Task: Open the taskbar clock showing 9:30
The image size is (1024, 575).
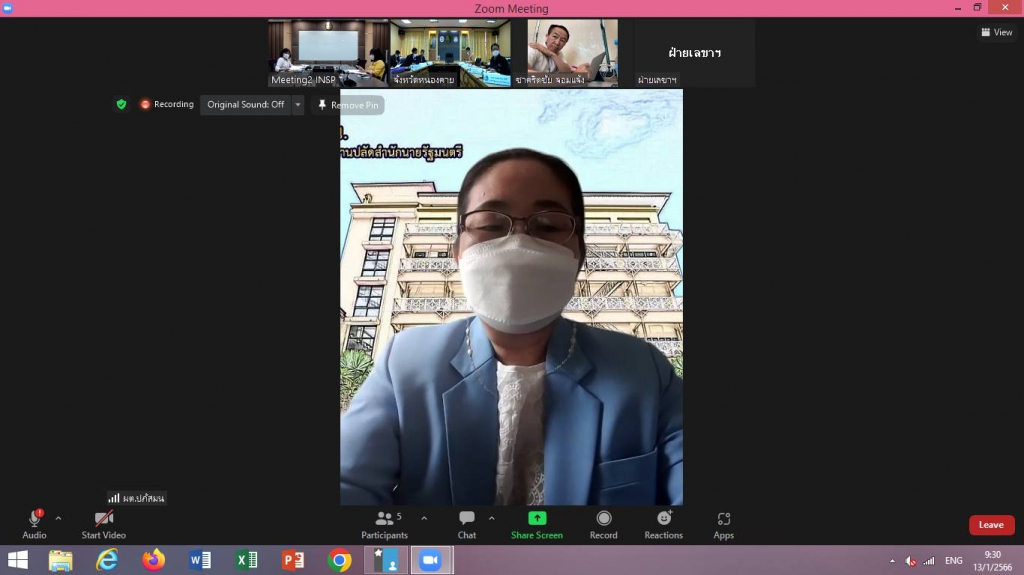Action: [993, 561]
